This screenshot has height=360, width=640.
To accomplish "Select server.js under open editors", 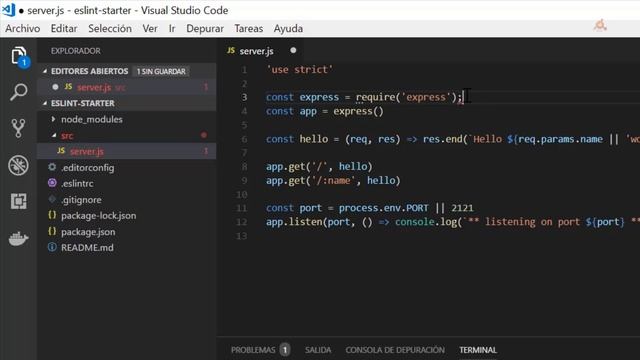I will pyautogui.click(x=127, y=87).
